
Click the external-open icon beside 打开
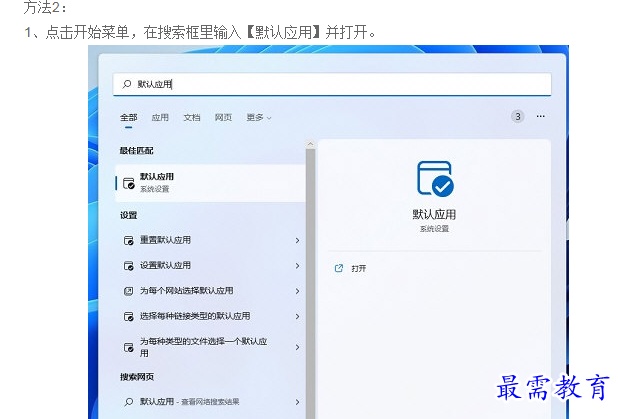338,268
